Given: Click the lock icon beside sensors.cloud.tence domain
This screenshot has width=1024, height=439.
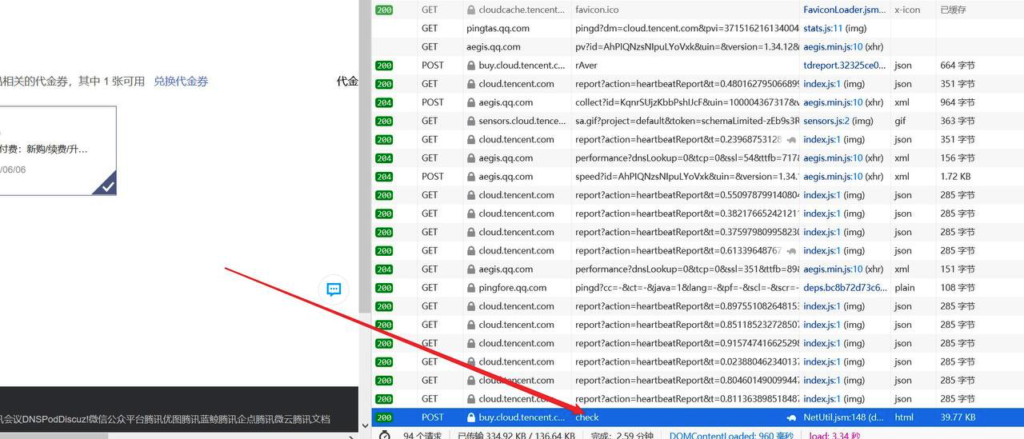Looking at the screenshot, I should (x=470, y=121).
